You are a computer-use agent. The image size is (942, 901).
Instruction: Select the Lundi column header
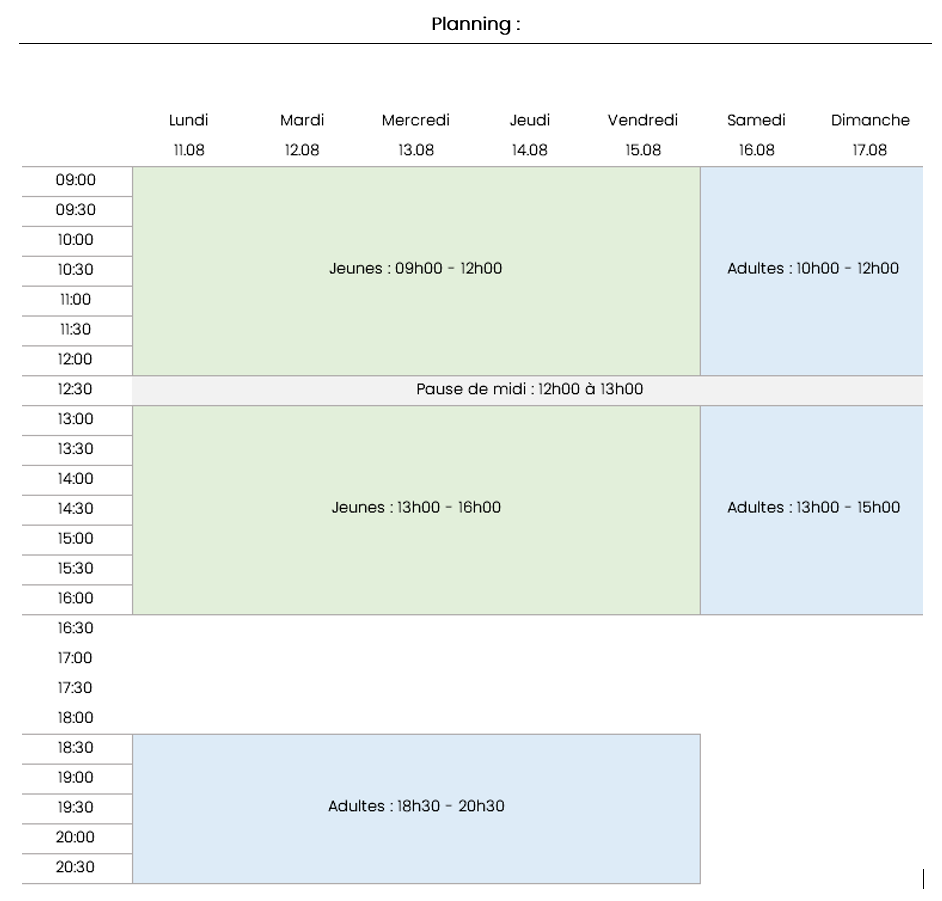(x=189, y=120)
